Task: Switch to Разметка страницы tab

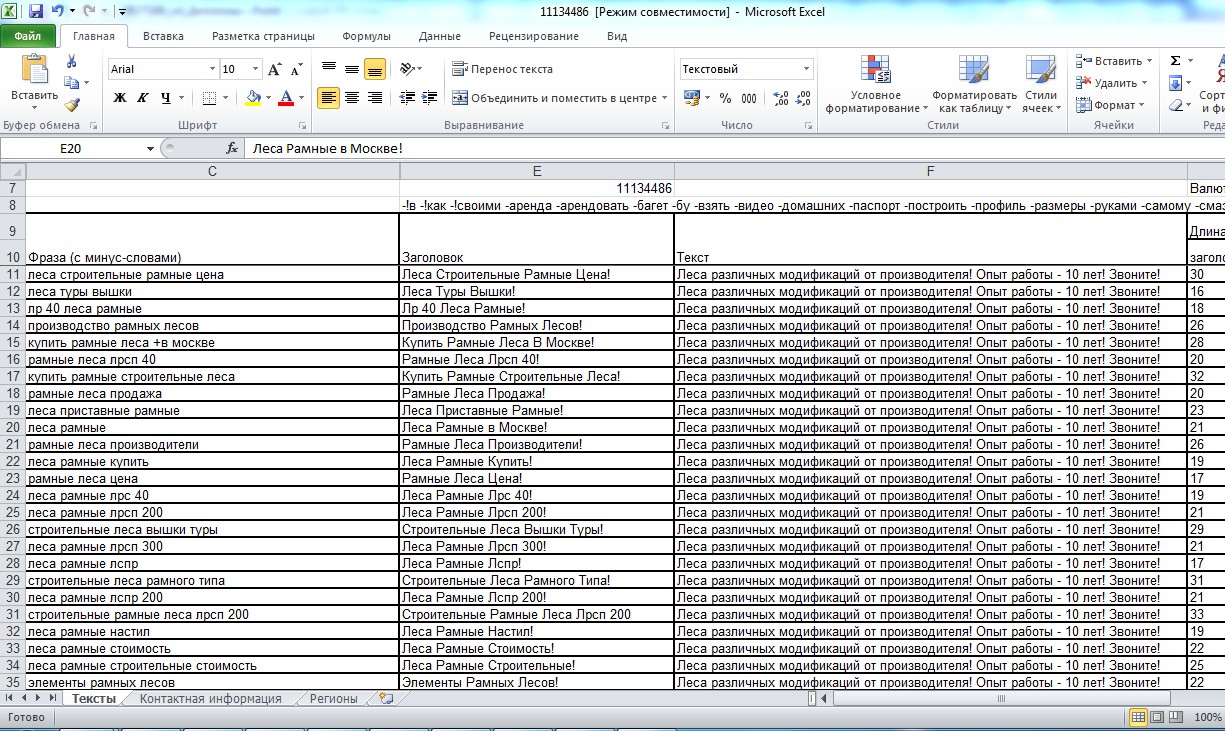Action: tap(263, 36)
